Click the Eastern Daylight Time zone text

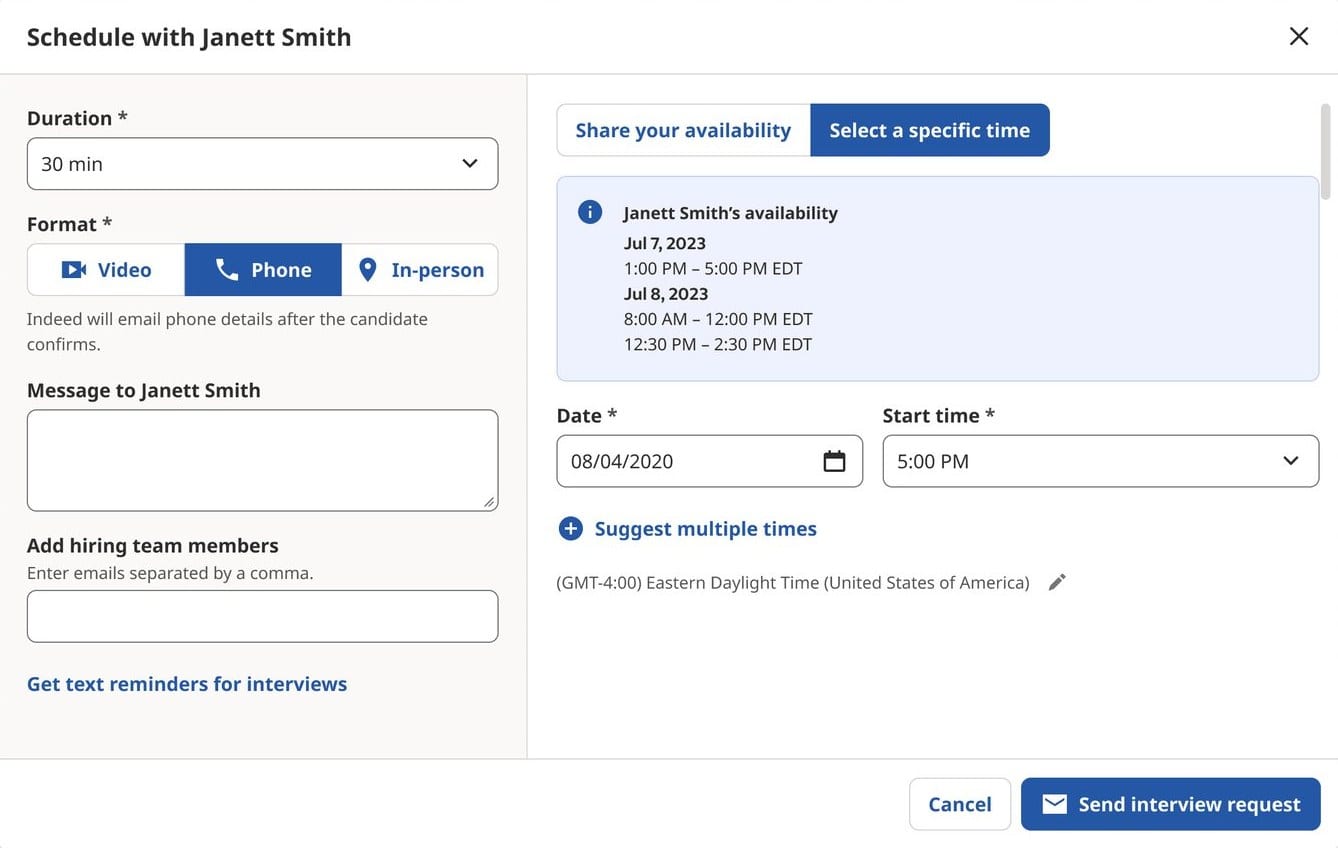pyautogui.click(x=793, y=583)
